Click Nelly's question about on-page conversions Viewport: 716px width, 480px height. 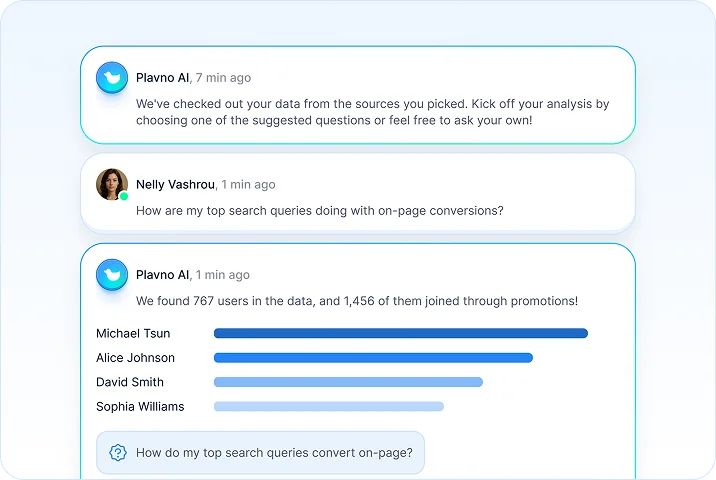319,211
